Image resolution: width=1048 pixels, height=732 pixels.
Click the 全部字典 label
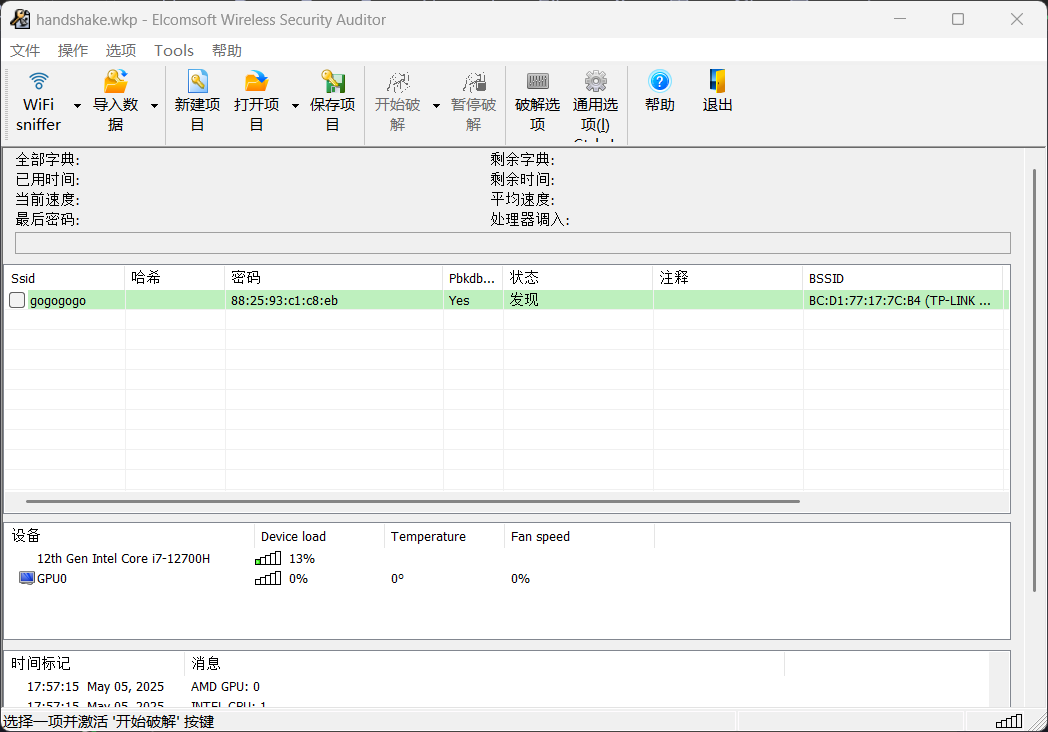point(47,159)
